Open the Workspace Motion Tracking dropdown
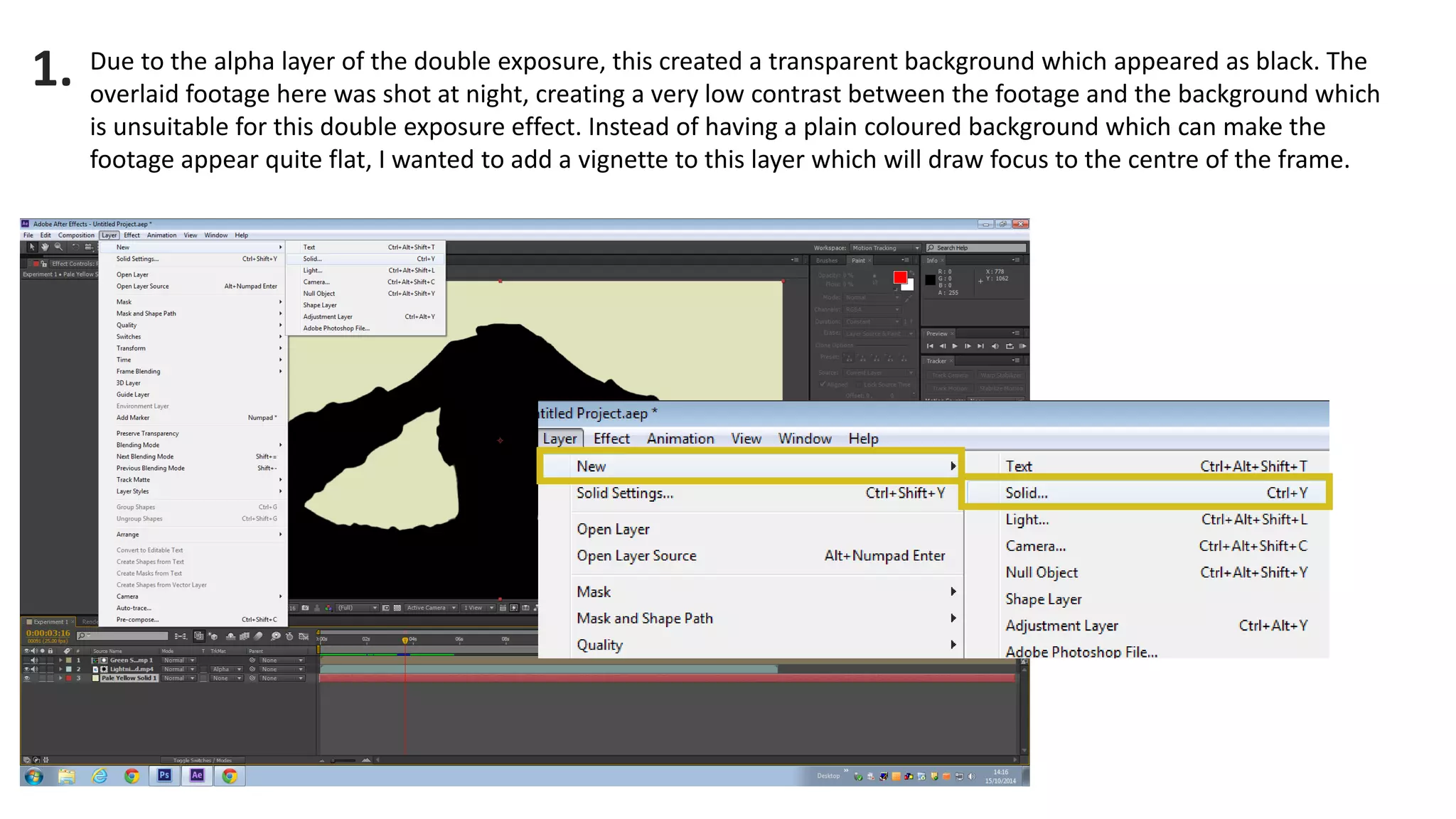Screen dimensions: 1456x819 tap(885, 248)
